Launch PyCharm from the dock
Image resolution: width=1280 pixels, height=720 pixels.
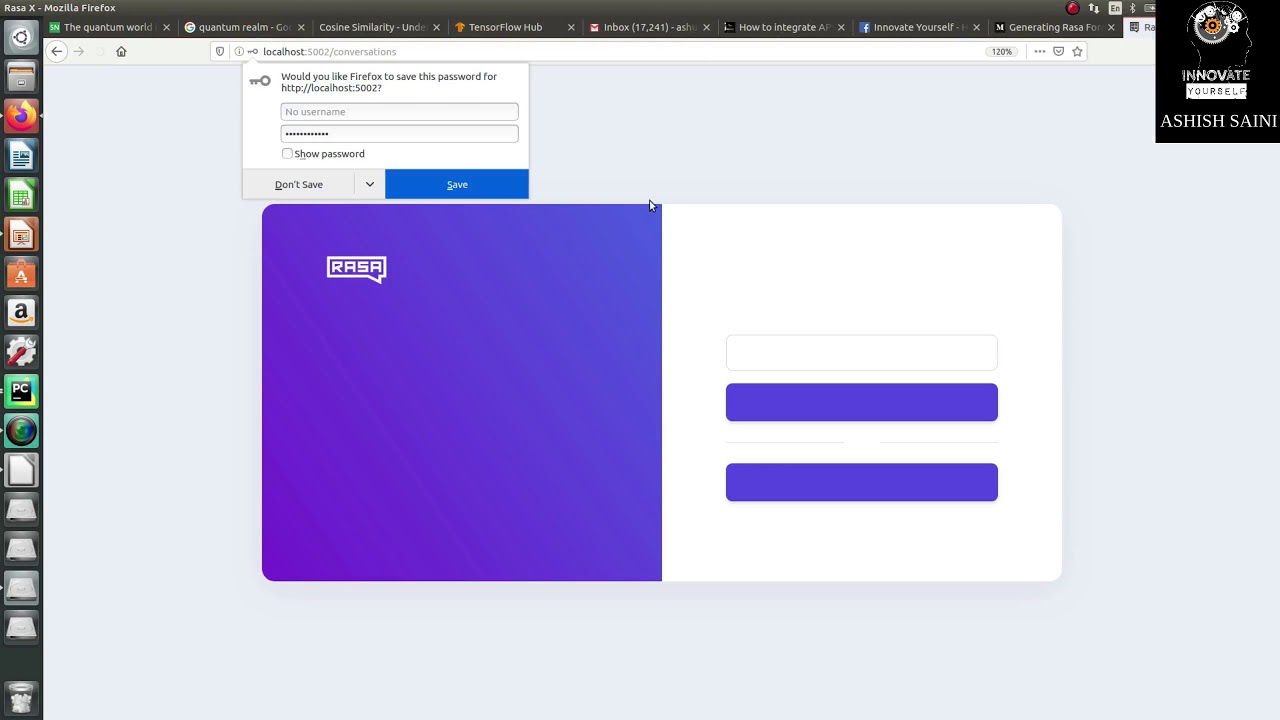[x=21, y=391]
